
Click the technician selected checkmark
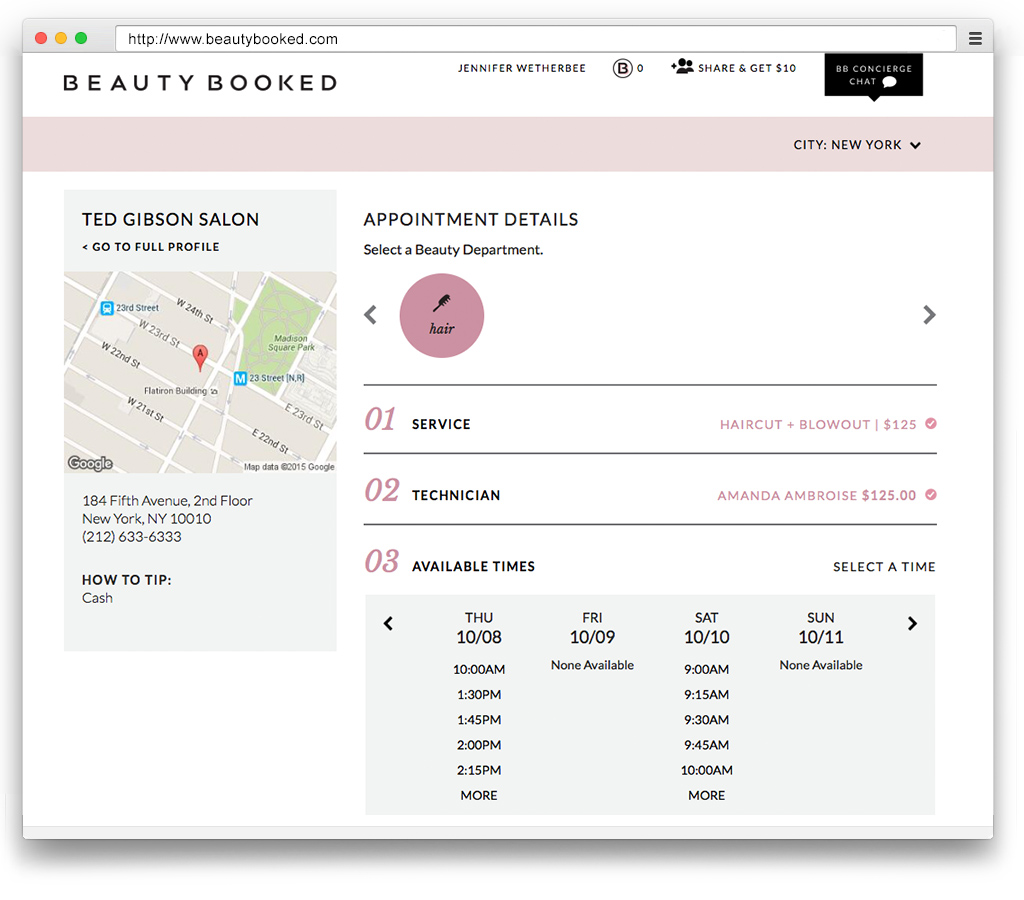pos(931,495)
